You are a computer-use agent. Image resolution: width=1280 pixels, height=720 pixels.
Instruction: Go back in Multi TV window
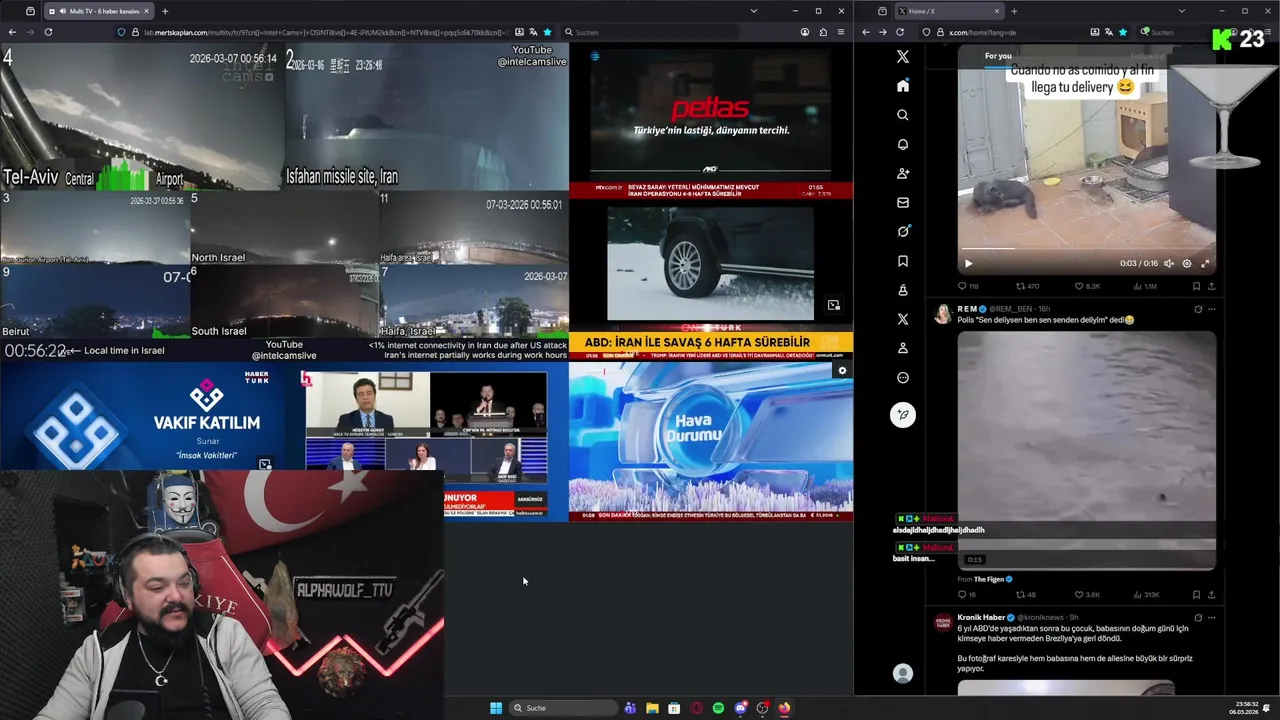coord(12,32)
